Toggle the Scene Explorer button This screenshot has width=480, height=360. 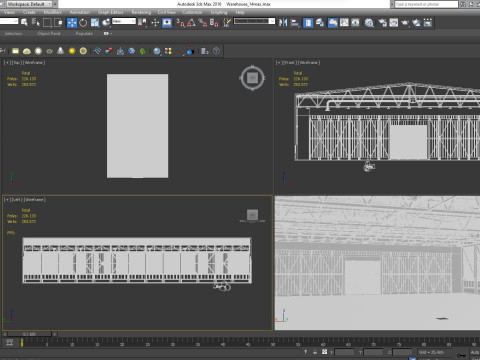(308, 22)
